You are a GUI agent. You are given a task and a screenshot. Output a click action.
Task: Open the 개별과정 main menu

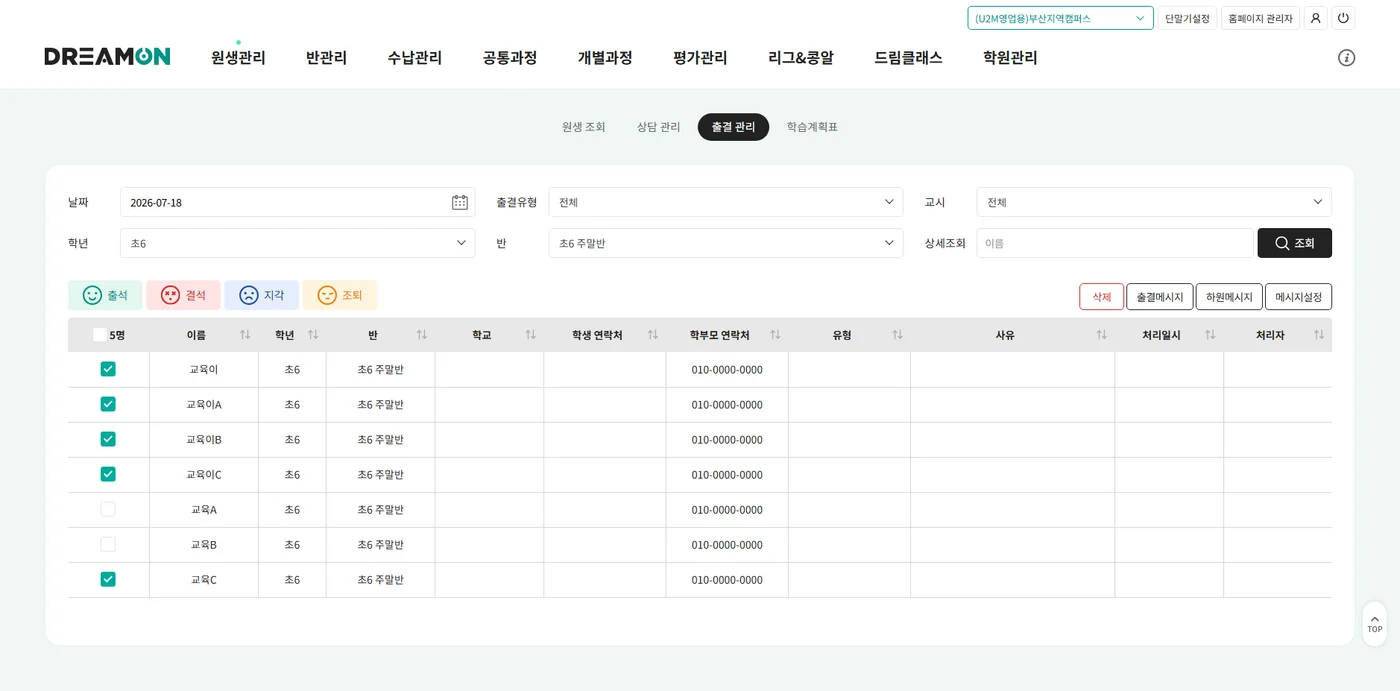coord(605,58)
